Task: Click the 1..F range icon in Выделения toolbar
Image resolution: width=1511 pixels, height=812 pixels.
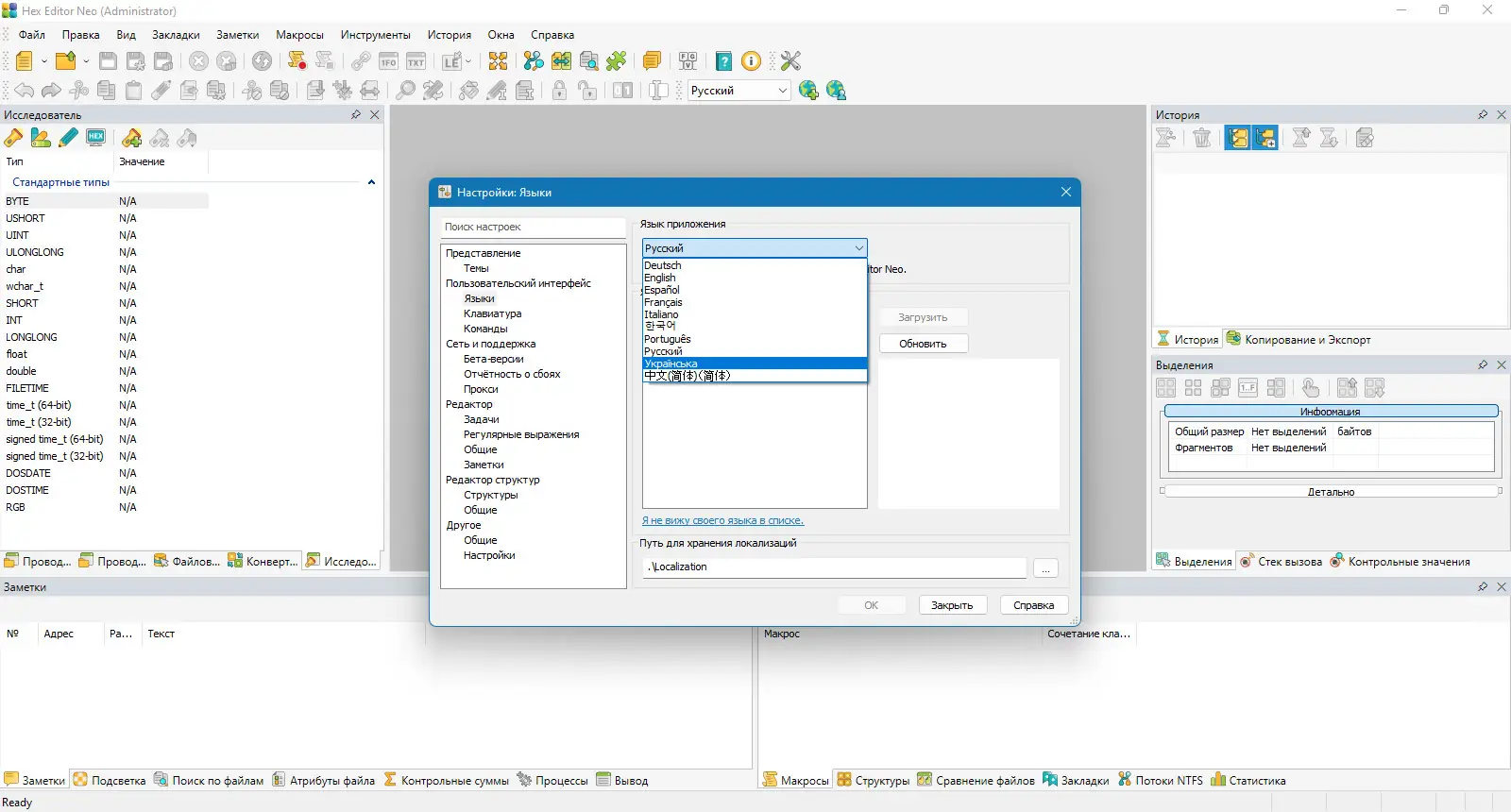Action: coord(1248,388)
